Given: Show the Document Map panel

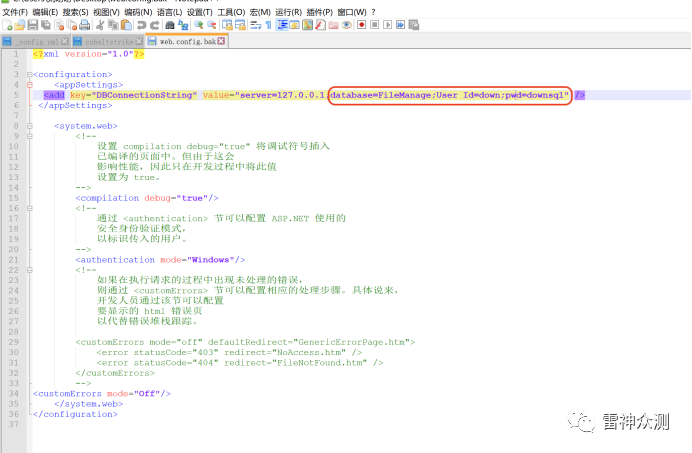Looking at the screenshot, I should (x=308, y=25).
